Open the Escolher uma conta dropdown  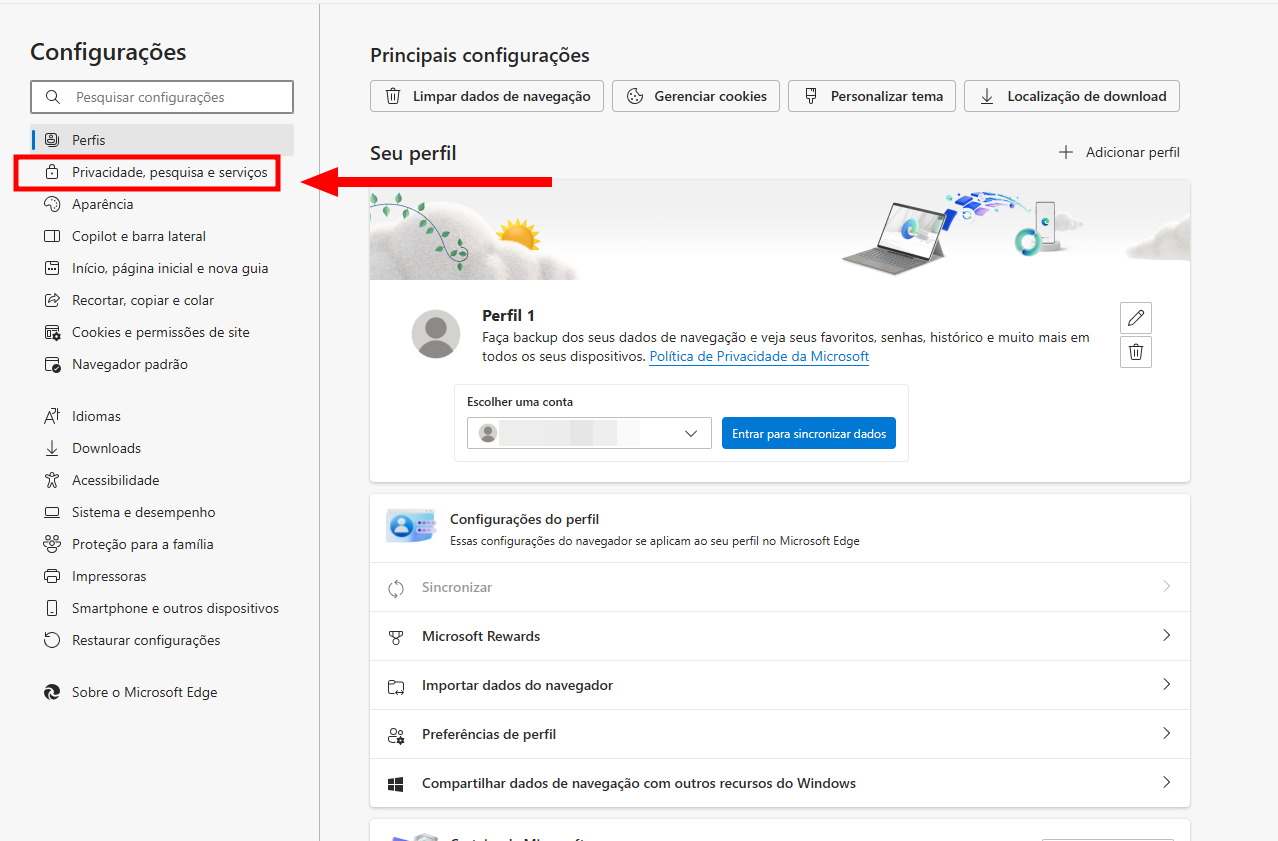coord(588,433)
